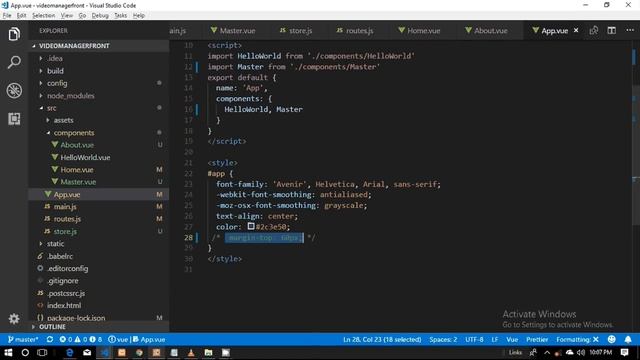Open the Explorer view in activity bar
640x360 pixels.
click(14, 34)
